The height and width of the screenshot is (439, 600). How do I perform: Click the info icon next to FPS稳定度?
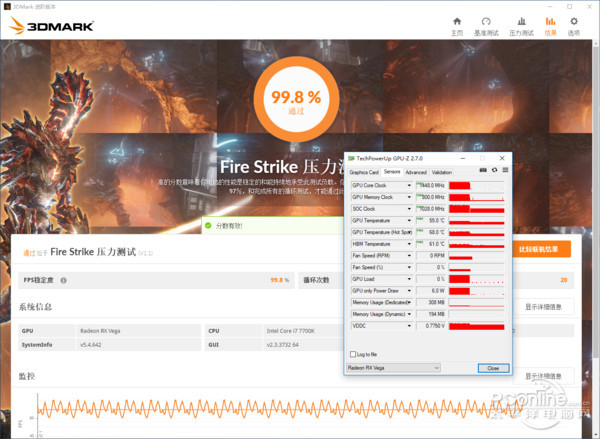click(x=64, y=280)
